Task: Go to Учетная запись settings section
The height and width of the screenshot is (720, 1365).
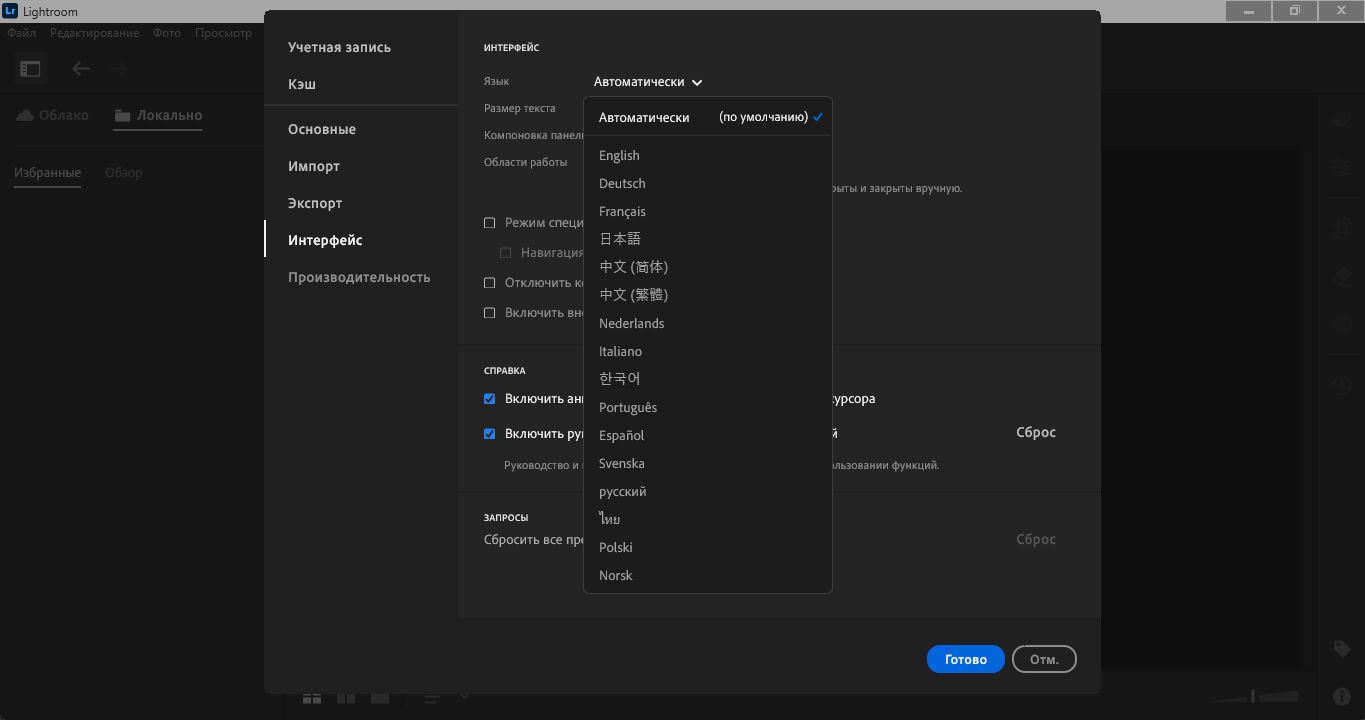Action: [340, 47]
